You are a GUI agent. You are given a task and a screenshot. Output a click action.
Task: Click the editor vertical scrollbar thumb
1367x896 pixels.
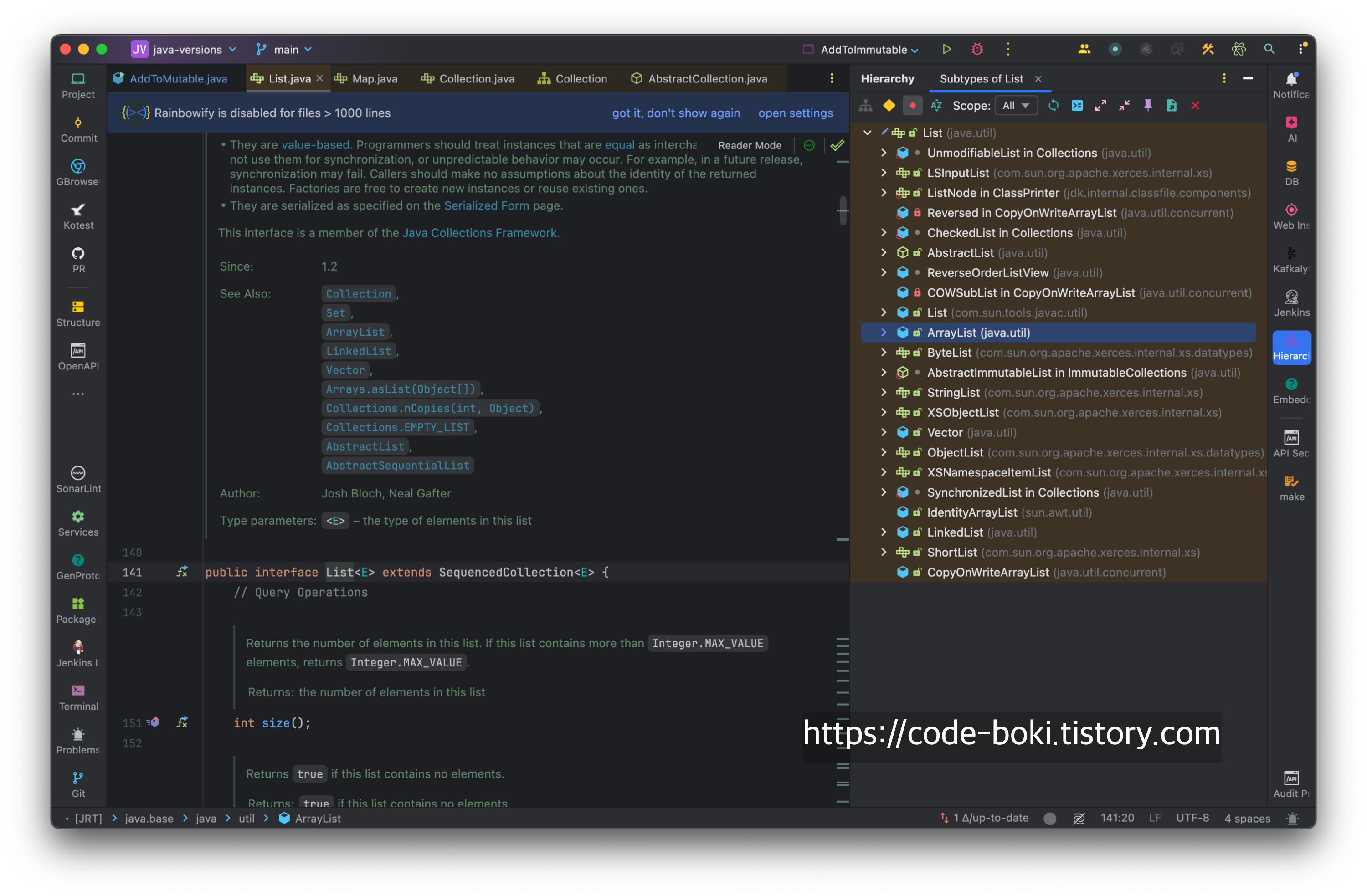point(843,210)
